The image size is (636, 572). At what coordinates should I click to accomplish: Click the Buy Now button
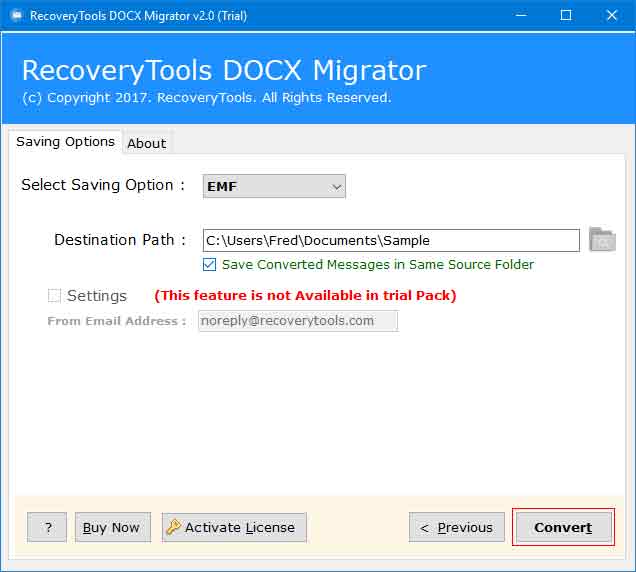click(x=113, y=527)
